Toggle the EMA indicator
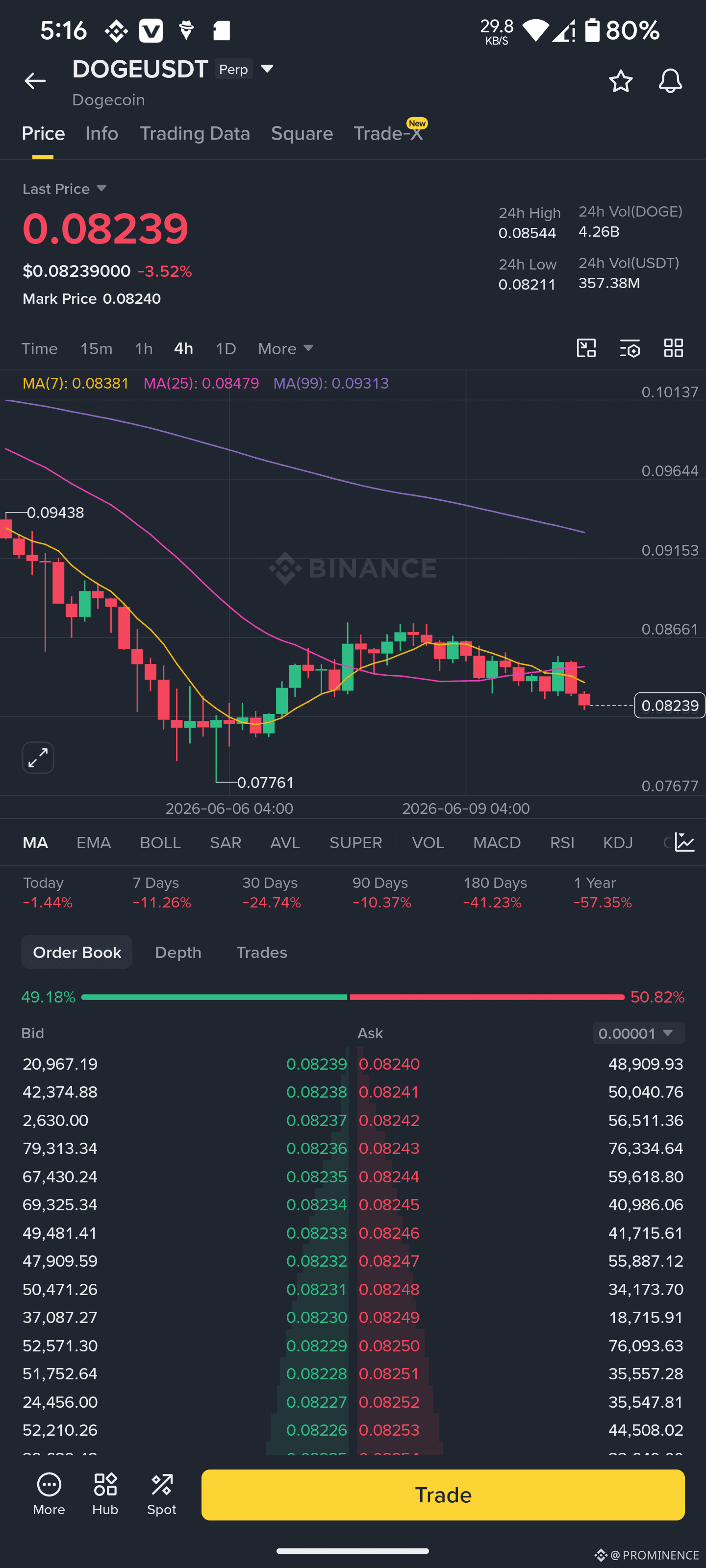Viewport: 706px width, 1568px height. pos(94,842)
